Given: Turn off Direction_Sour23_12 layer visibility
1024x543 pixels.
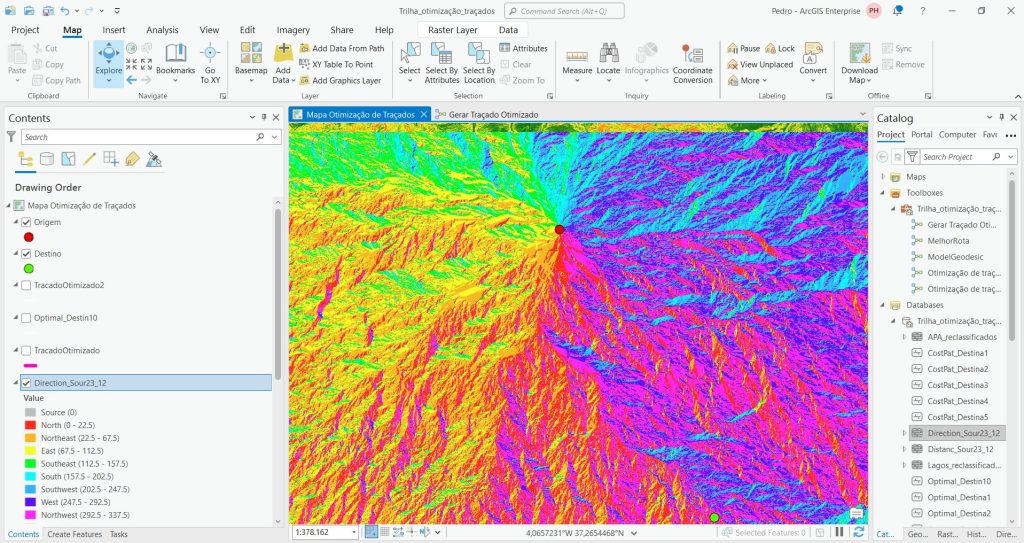Looking at the screenshot, I should (26, 382).
